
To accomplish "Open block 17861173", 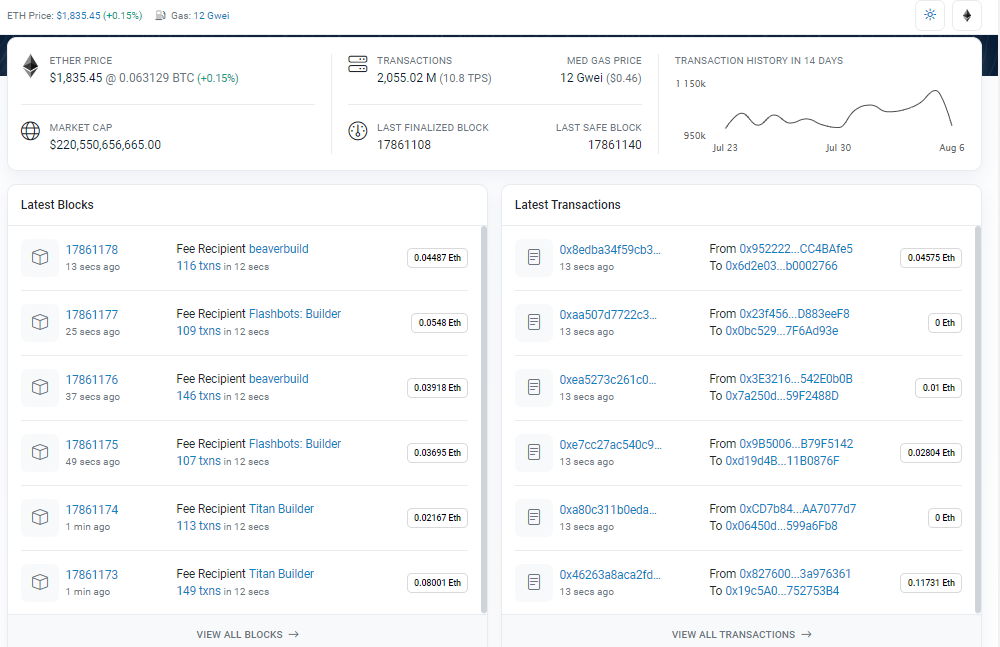I will (92, 575).
